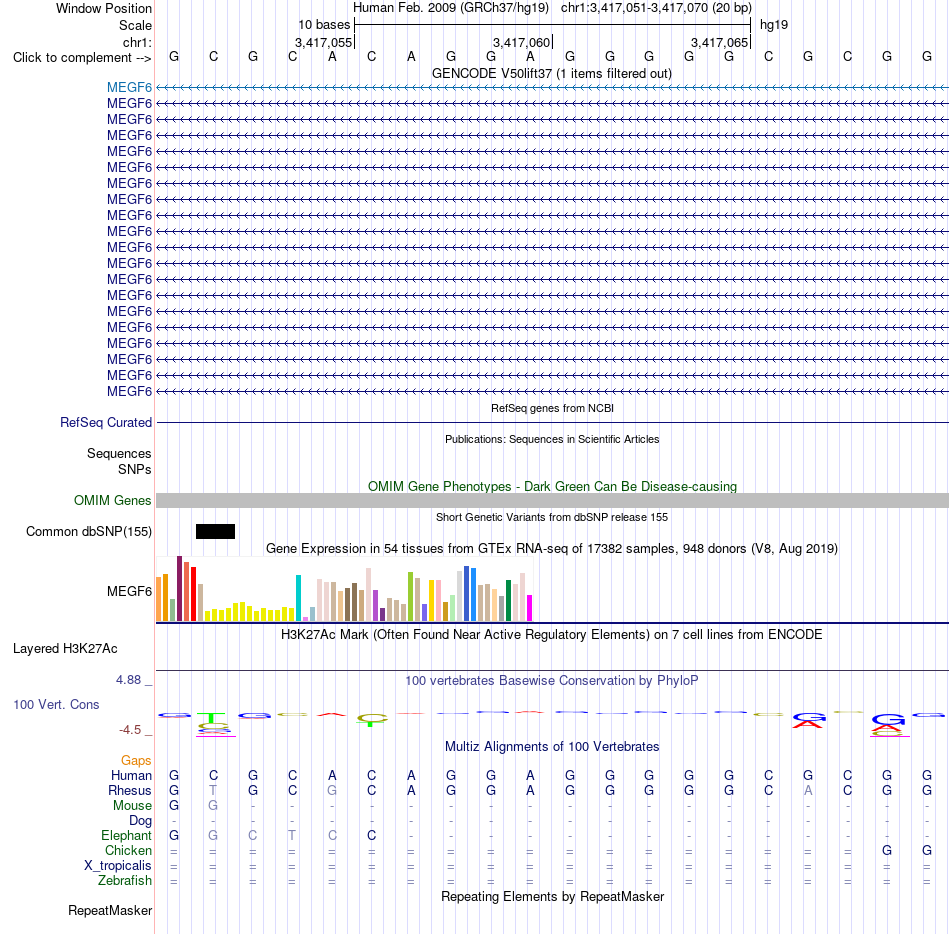The image size is (950, 934).
Task: Click the '10 bases' scale bar text
Action: (x=324, y=25)
